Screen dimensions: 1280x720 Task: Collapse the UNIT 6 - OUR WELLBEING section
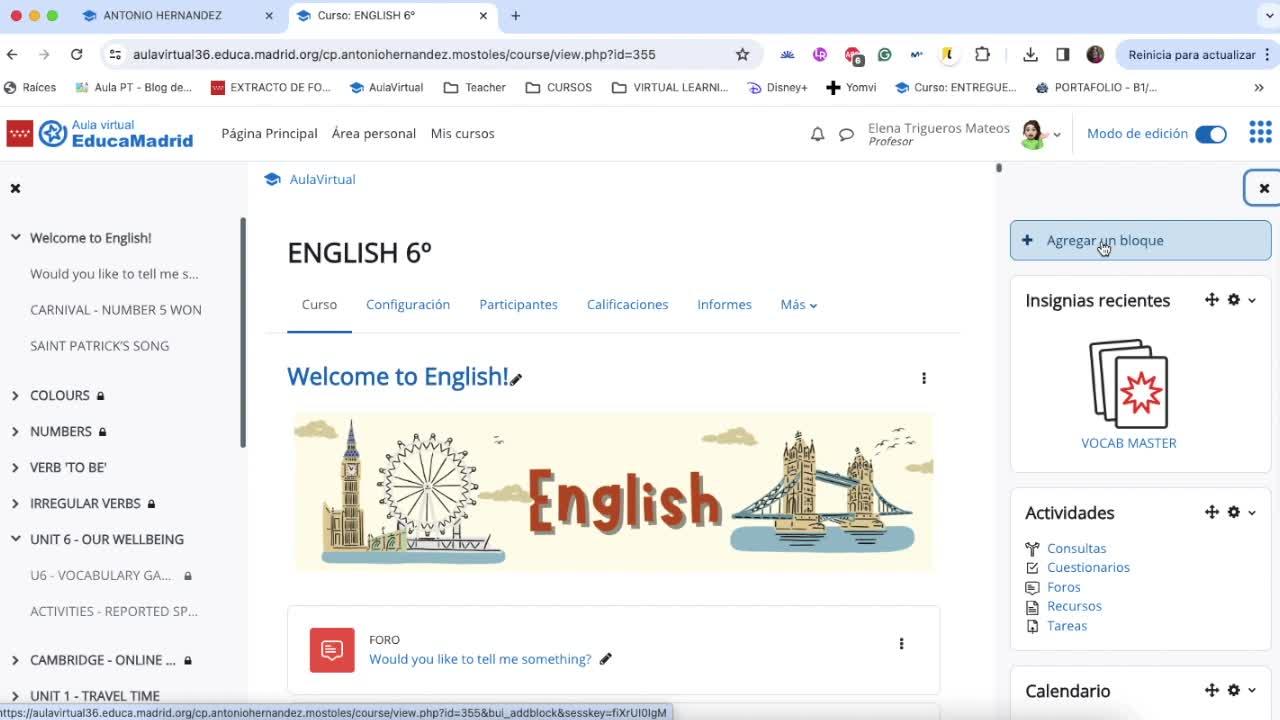(x=15, y=539)
